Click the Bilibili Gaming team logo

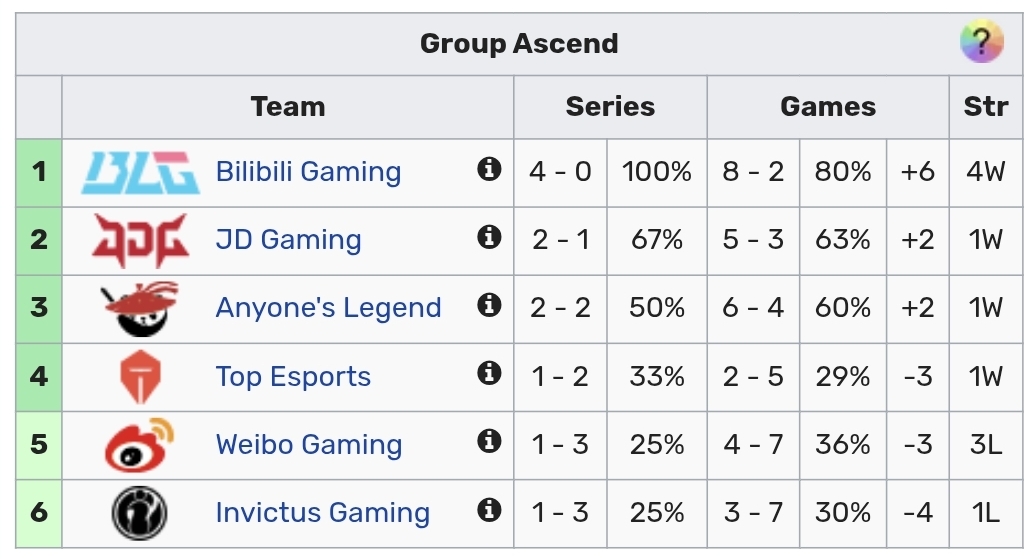click(x=140, y=172)
